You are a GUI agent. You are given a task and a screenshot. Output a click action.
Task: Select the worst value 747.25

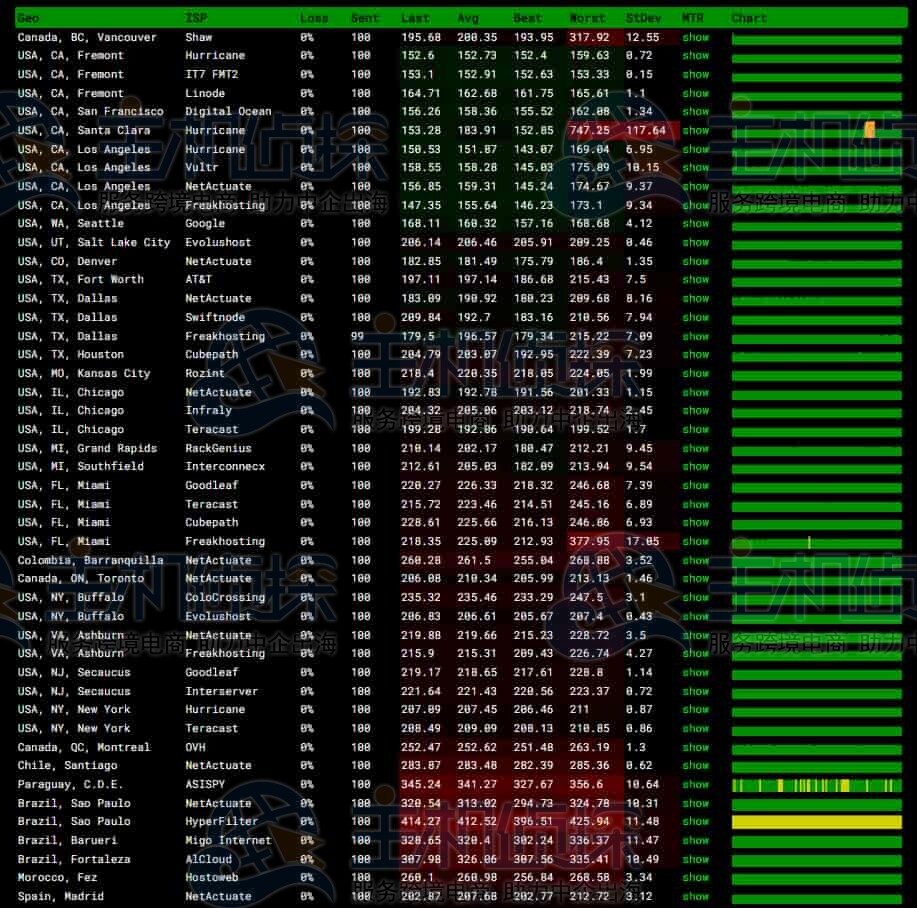(x=590, y=130)
